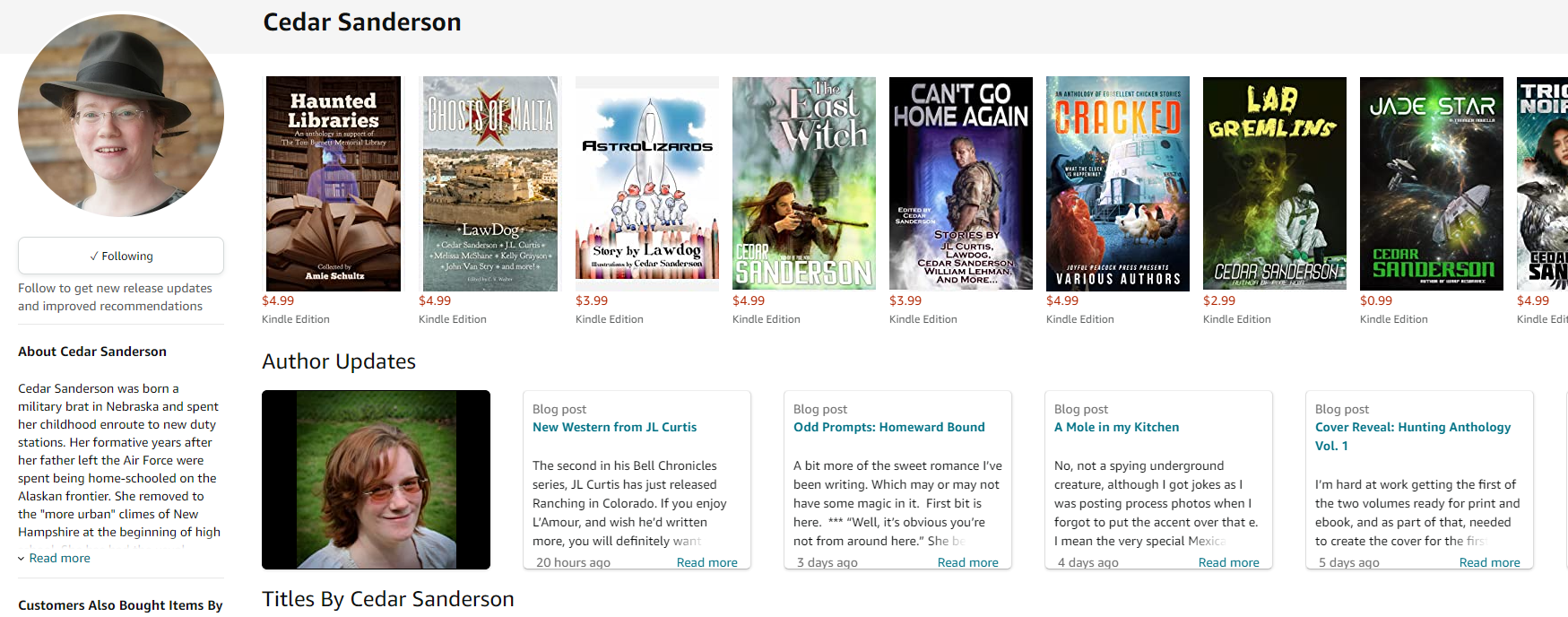The image size is (1568, 617).
Task: Open the Haunted Libraries book cover
Action: point(333,184)
